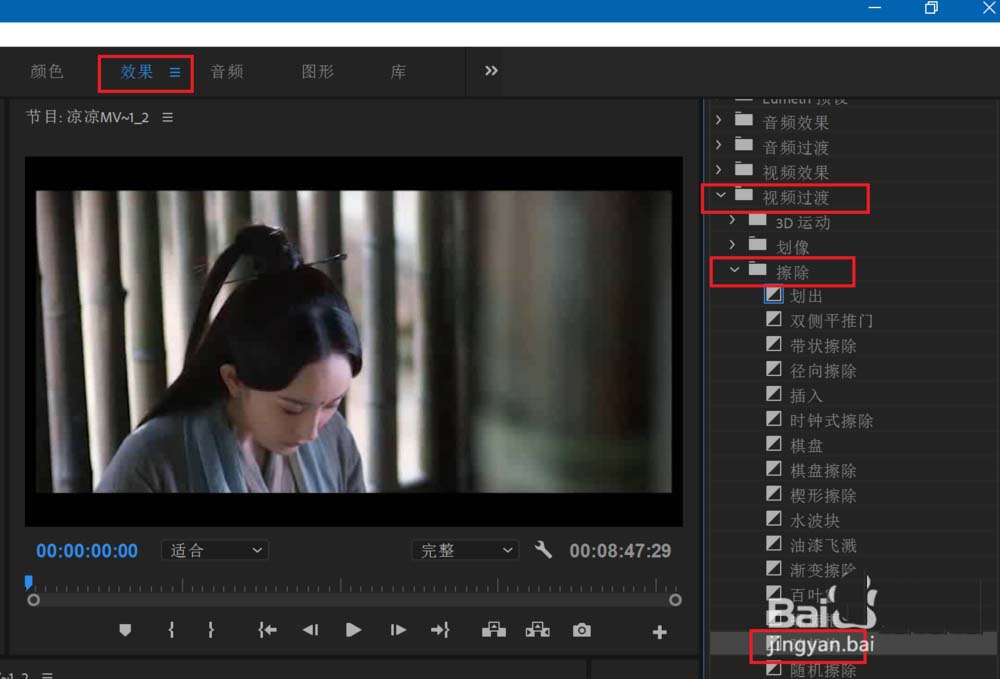Select the 划出 transition
The height and width of the screenshot is (679, 1000).
tap(806, 296)
